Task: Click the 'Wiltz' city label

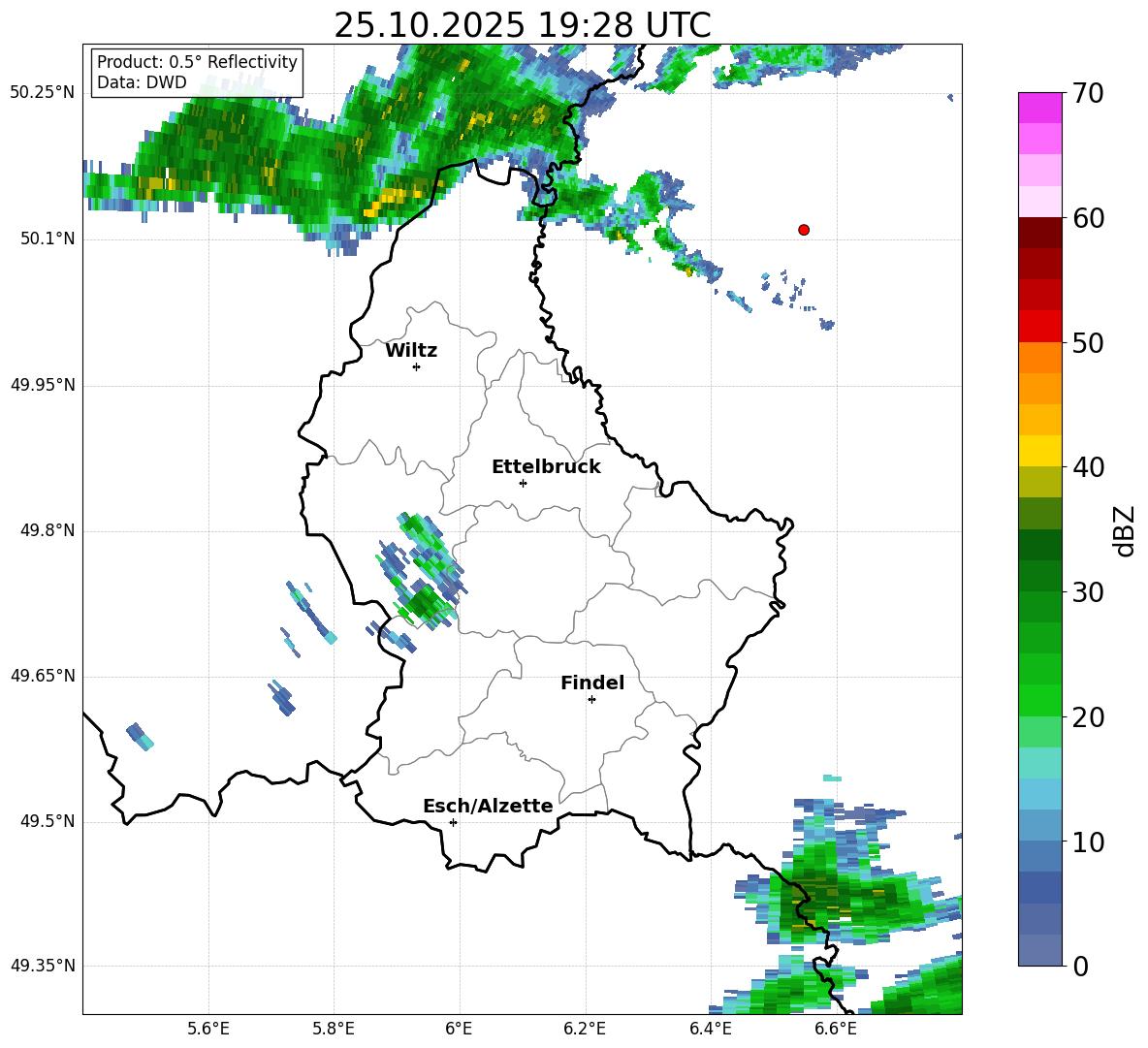Action: point(411,351)
